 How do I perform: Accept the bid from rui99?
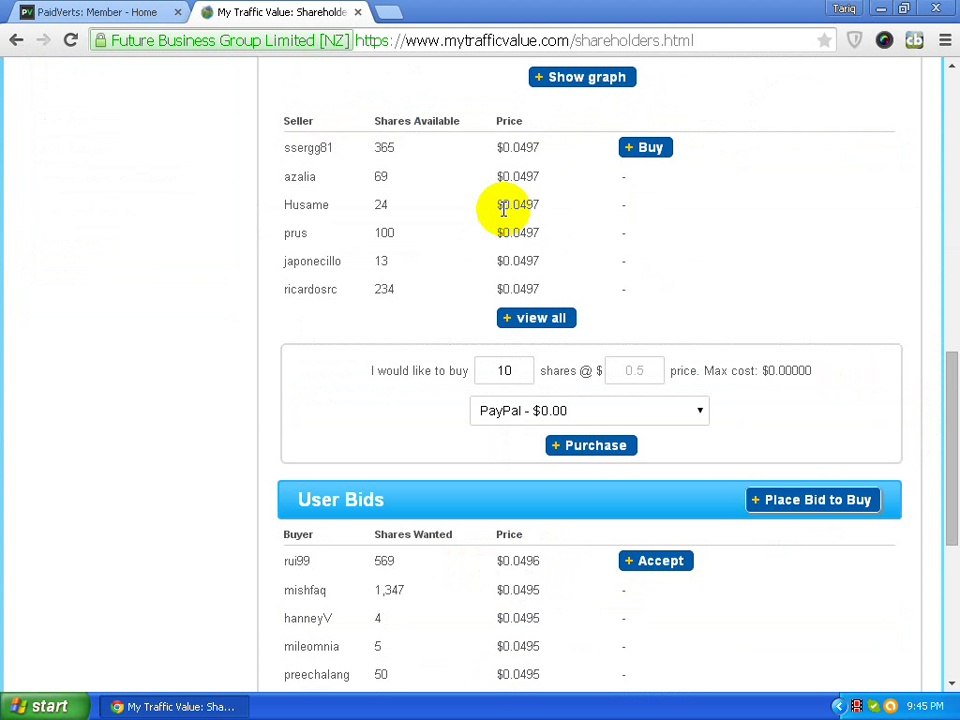tap(656, 561)
